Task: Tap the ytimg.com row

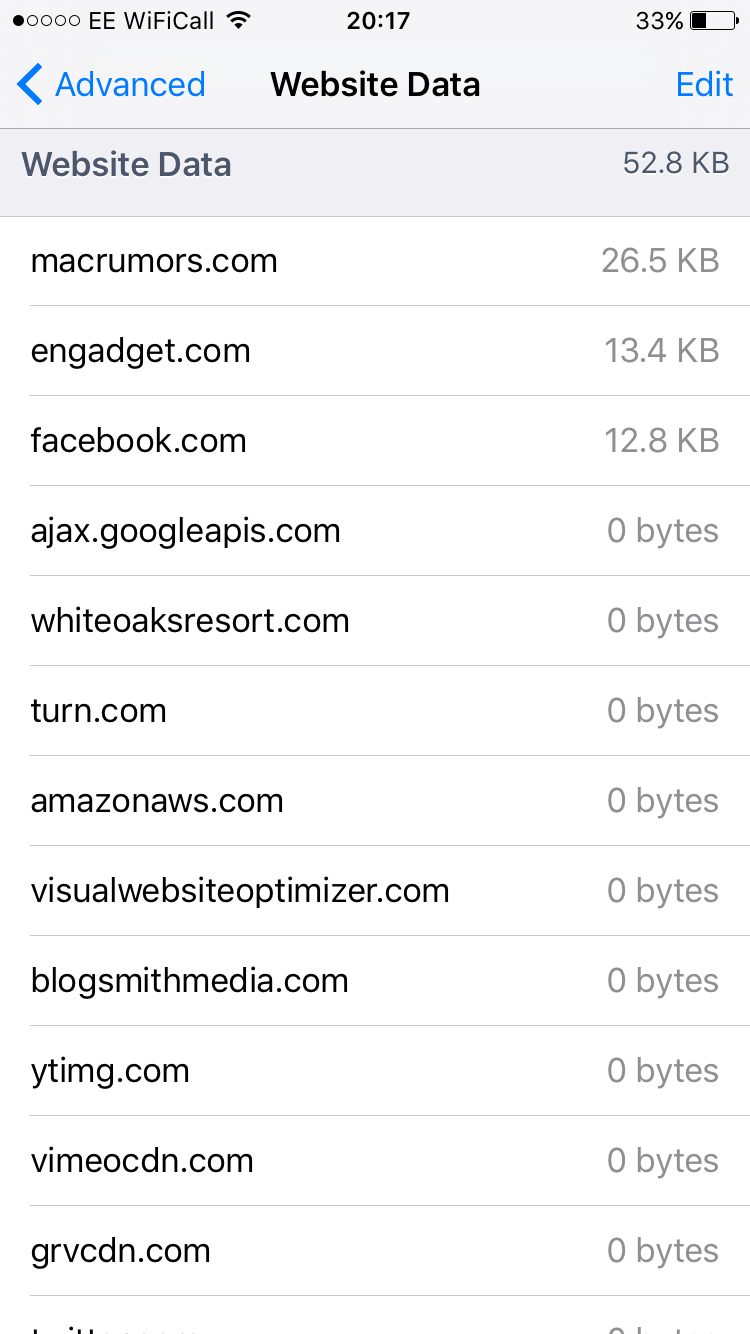Action: coord(375,1071)
